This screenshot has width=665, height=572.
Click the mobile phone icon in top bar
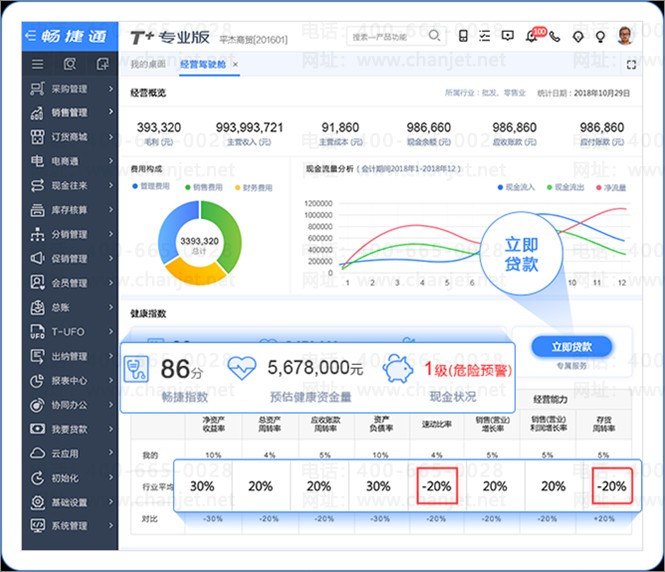pyautogui.click(x=463, y=36)
